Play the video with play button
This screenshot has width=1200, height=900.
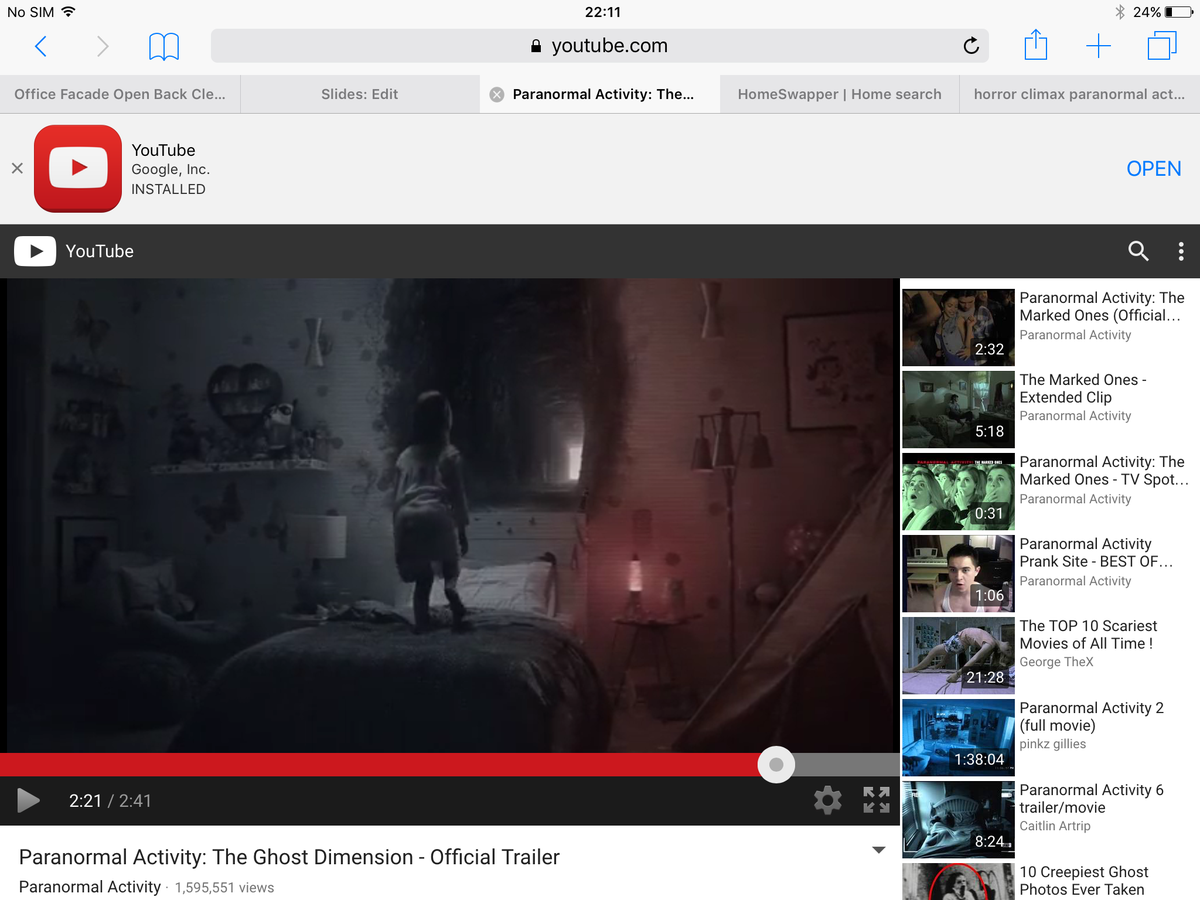coord(28,800)
